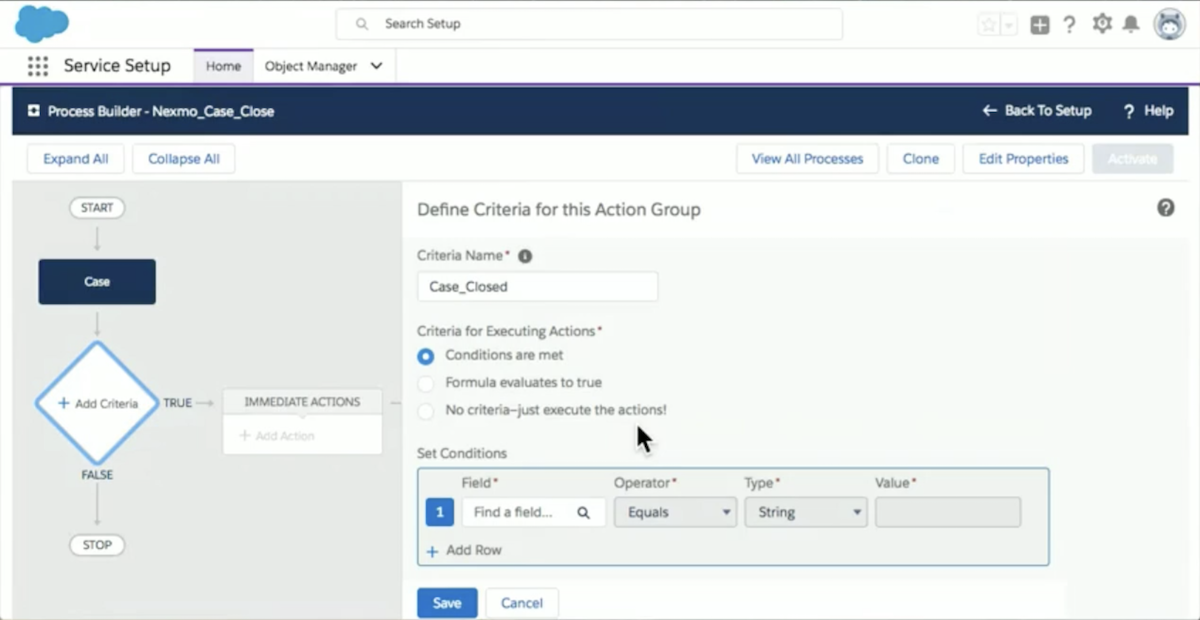Focus the Search Setup field
The height and width of the screenshot is (620, 1200).
[x=589, y=24]
